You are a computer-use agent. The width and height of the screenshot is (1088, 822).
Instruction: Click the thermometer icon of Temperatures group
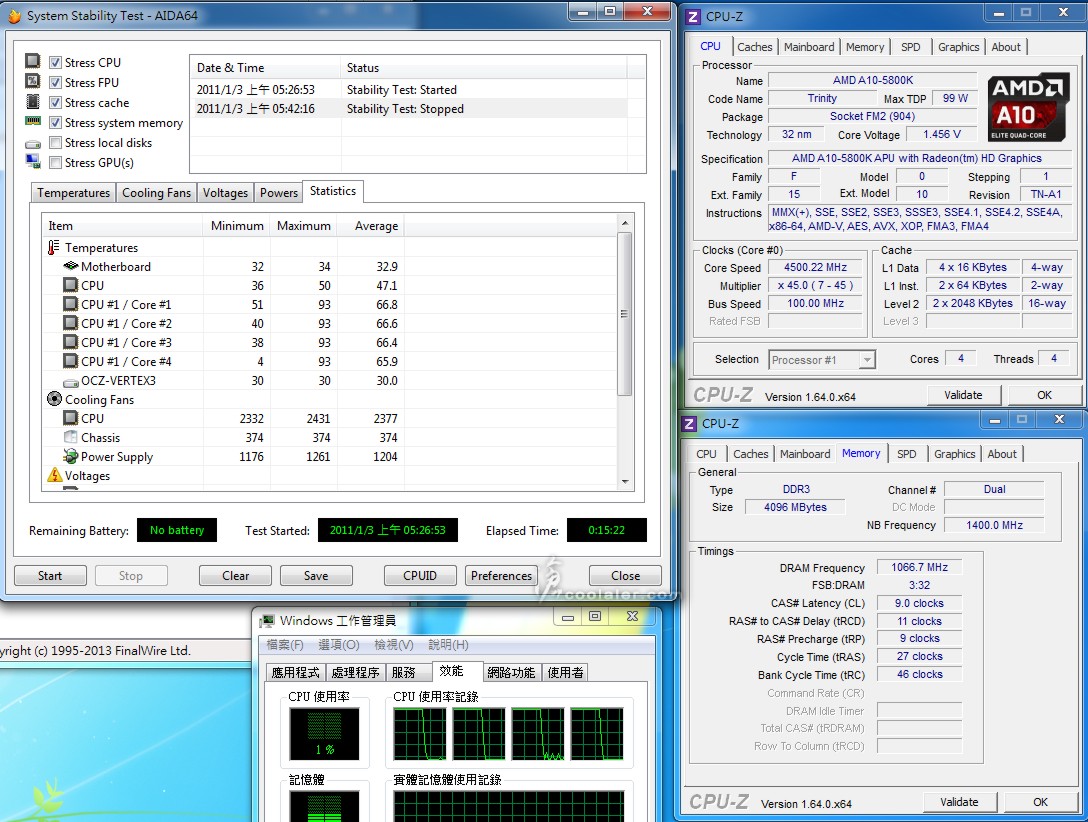(53, 247)
